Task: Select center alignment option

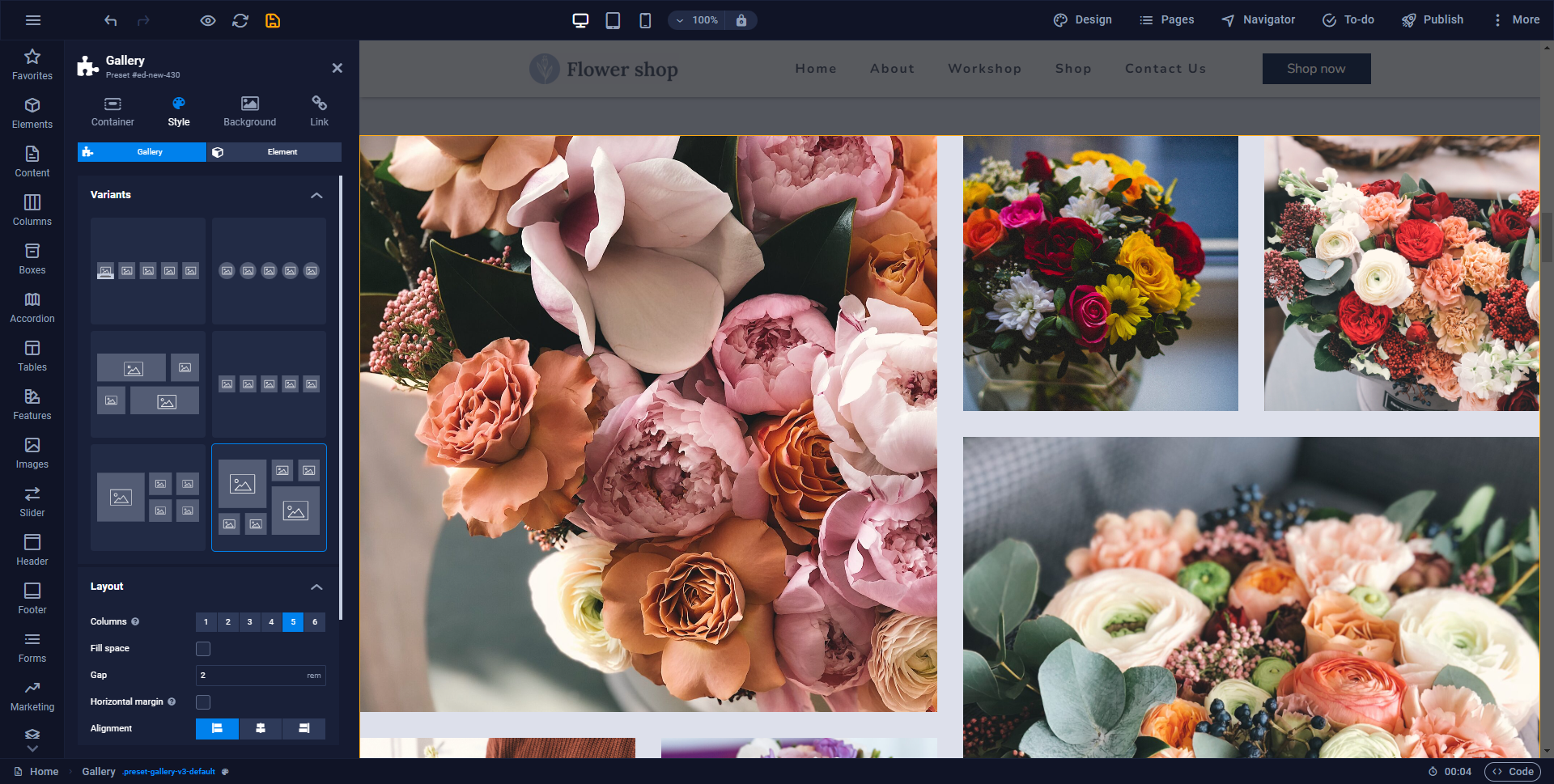Action: (x=261, y=729)
